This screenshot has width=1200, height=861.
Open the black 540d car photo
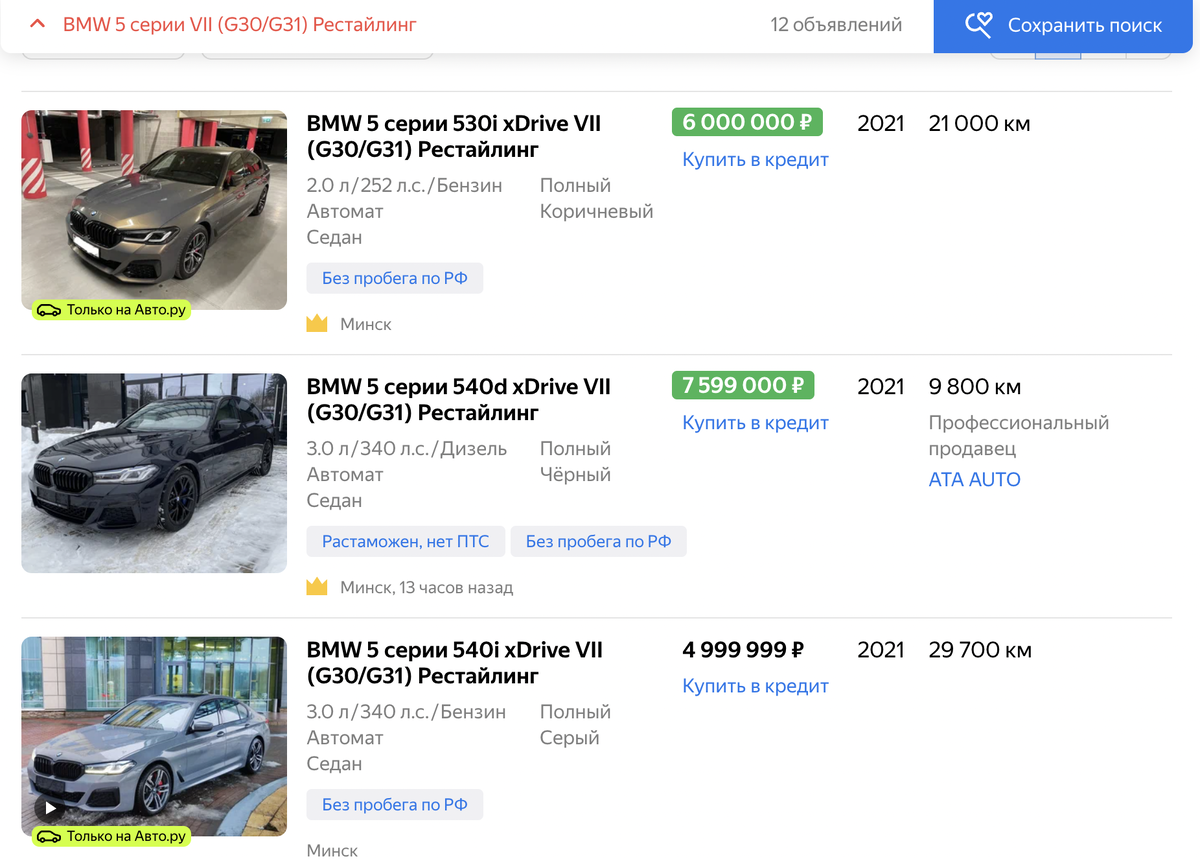click(154, 473)
